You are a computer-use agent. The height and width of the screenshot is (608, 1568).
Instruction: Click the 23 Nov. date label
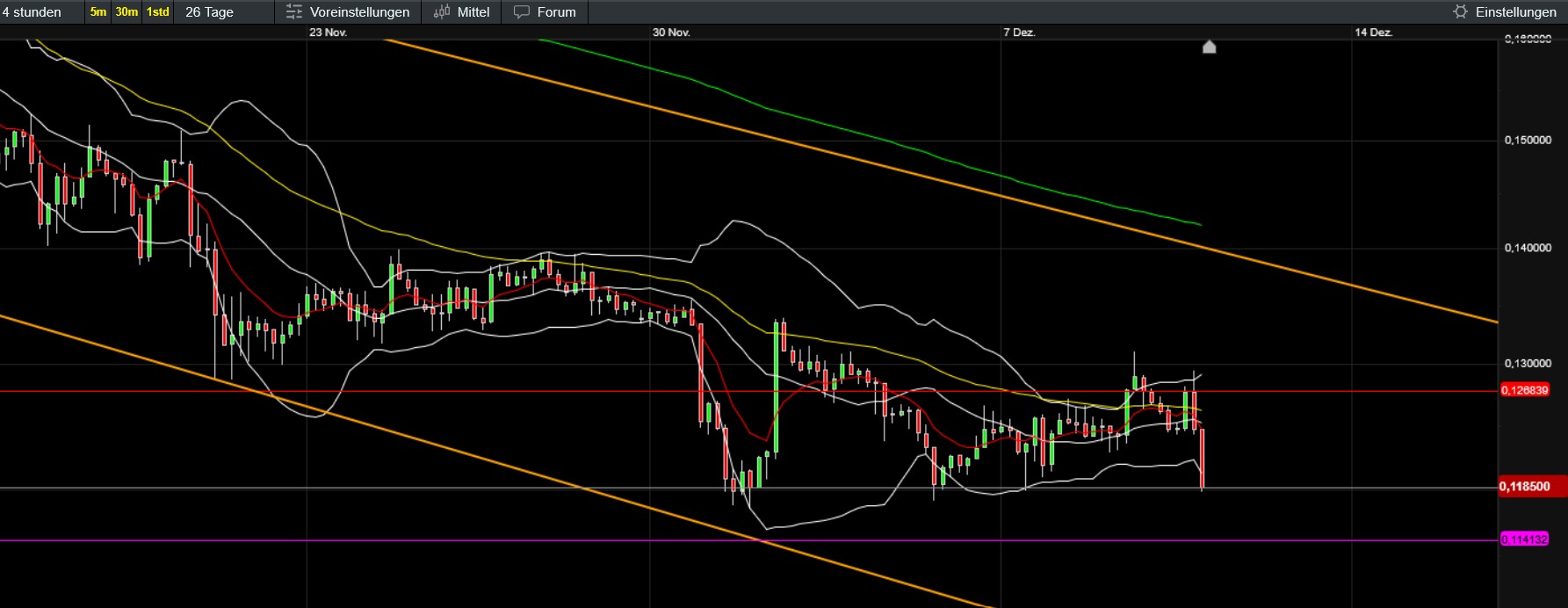point(328,33)
